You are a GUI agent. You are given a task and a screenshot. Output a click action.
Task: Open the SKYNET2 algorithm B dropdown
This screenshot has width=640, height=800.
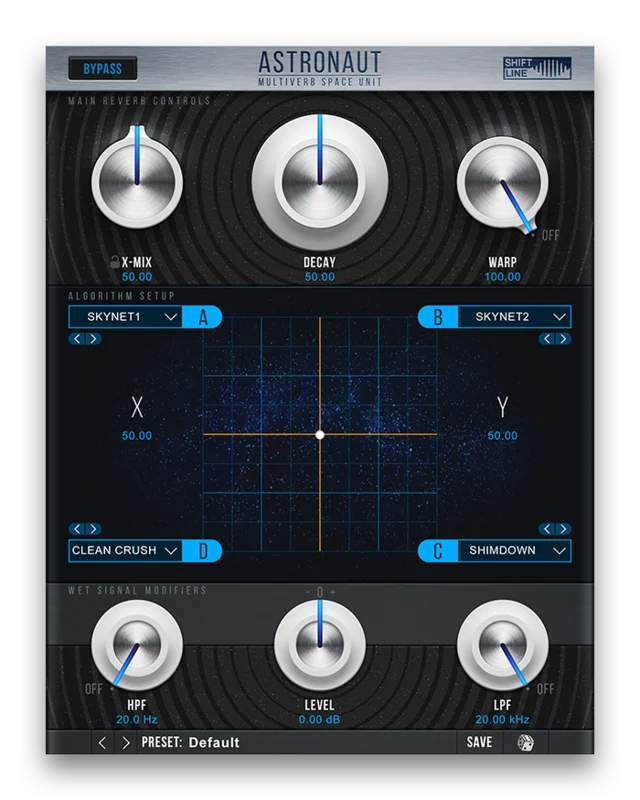pyautogui.click(x=514, y=317)
